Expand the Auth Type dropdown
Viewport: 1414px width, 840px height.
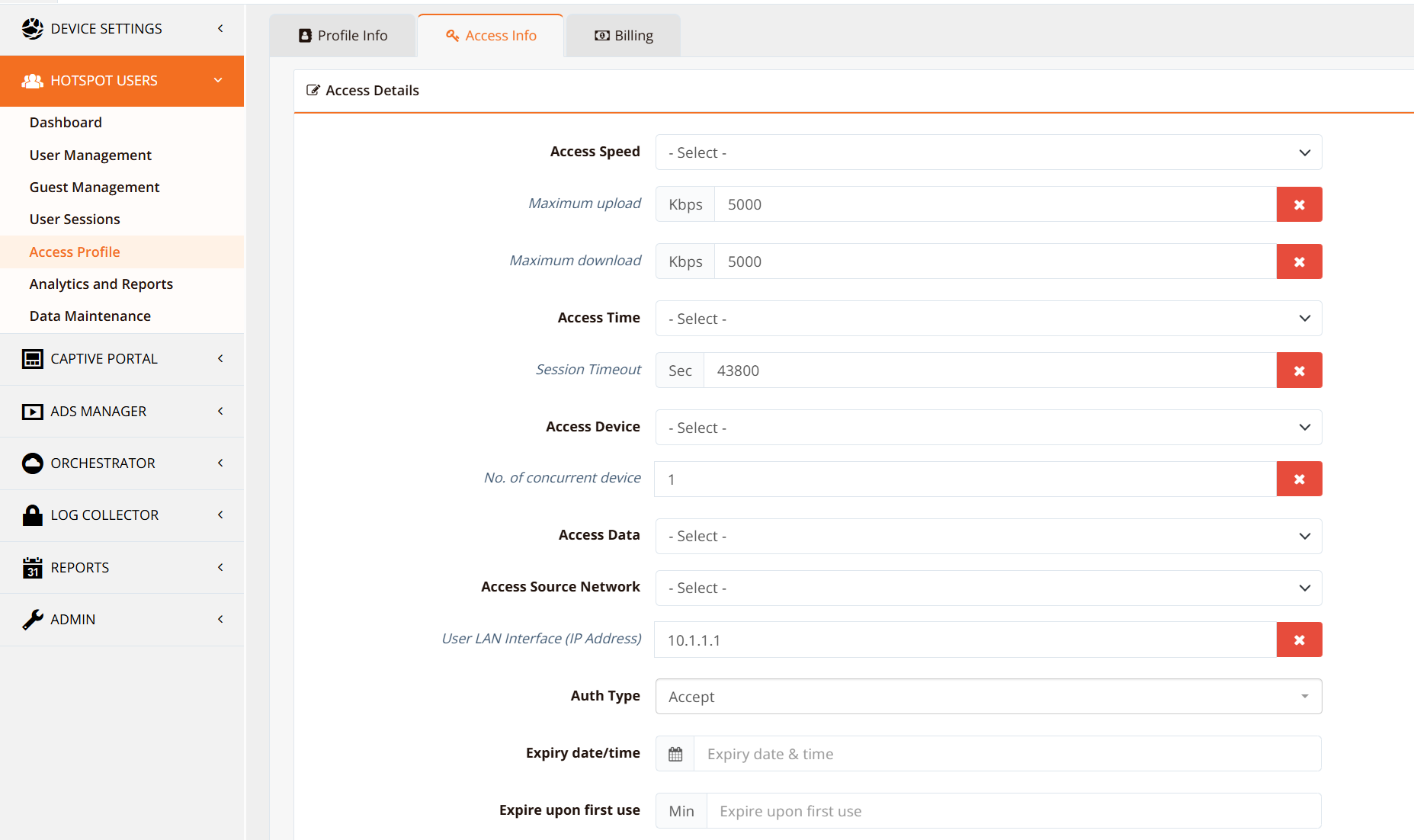pyautogui.click(x=988, y=697)
